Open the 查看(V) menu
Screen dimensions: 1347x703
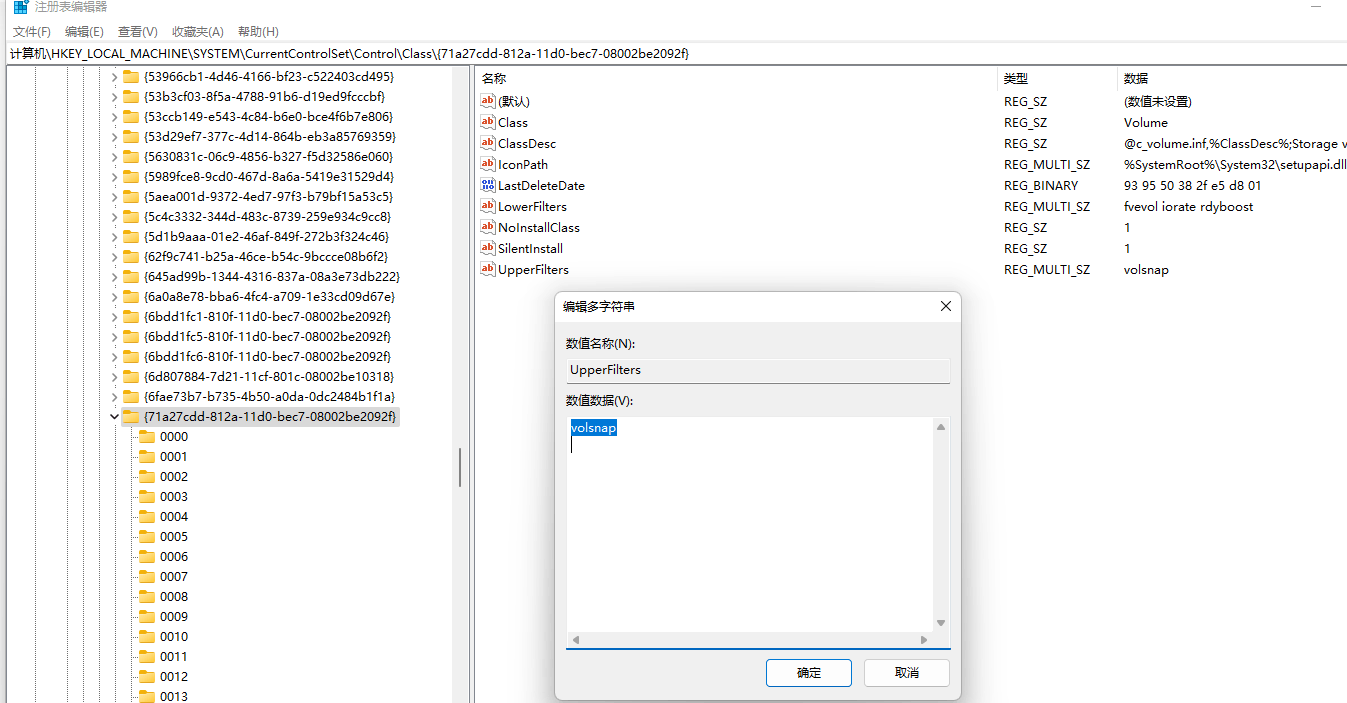click(x=138, y=32)
